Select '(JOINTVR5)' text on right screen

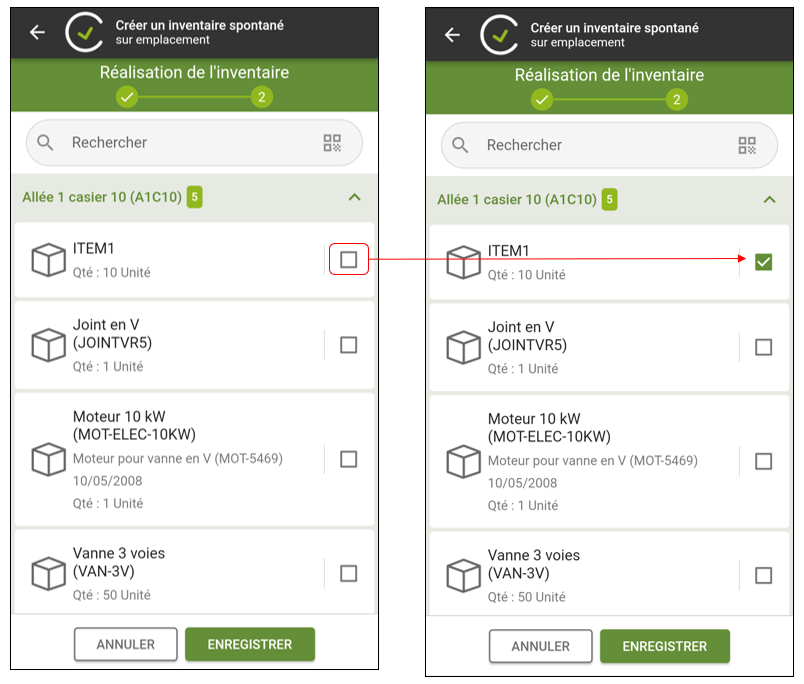(527, 345)
